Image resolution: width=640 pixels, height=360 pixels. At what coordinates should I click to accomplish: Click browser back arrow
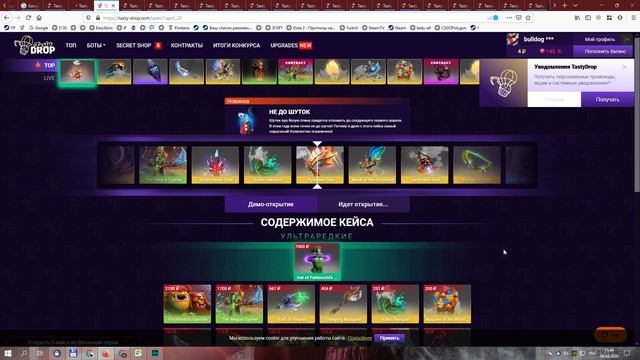7,18
